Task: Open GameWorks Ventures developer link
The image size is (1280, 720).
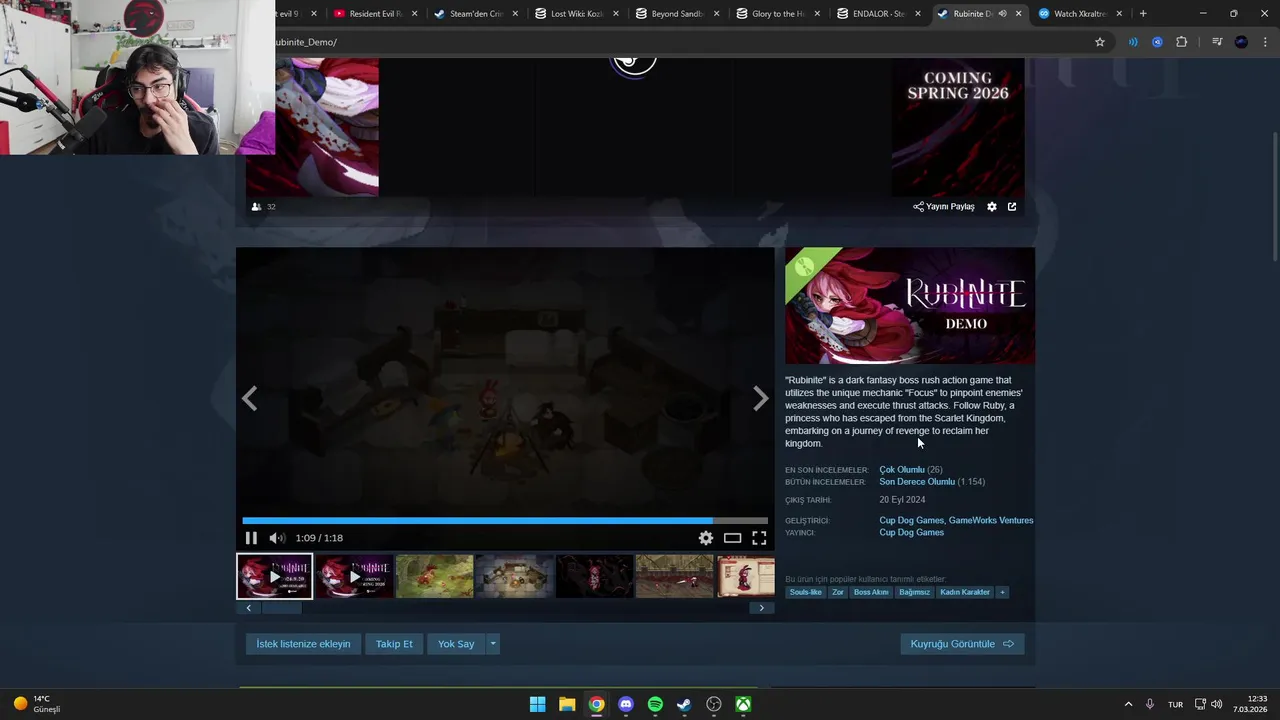Action: pos(991,520)
